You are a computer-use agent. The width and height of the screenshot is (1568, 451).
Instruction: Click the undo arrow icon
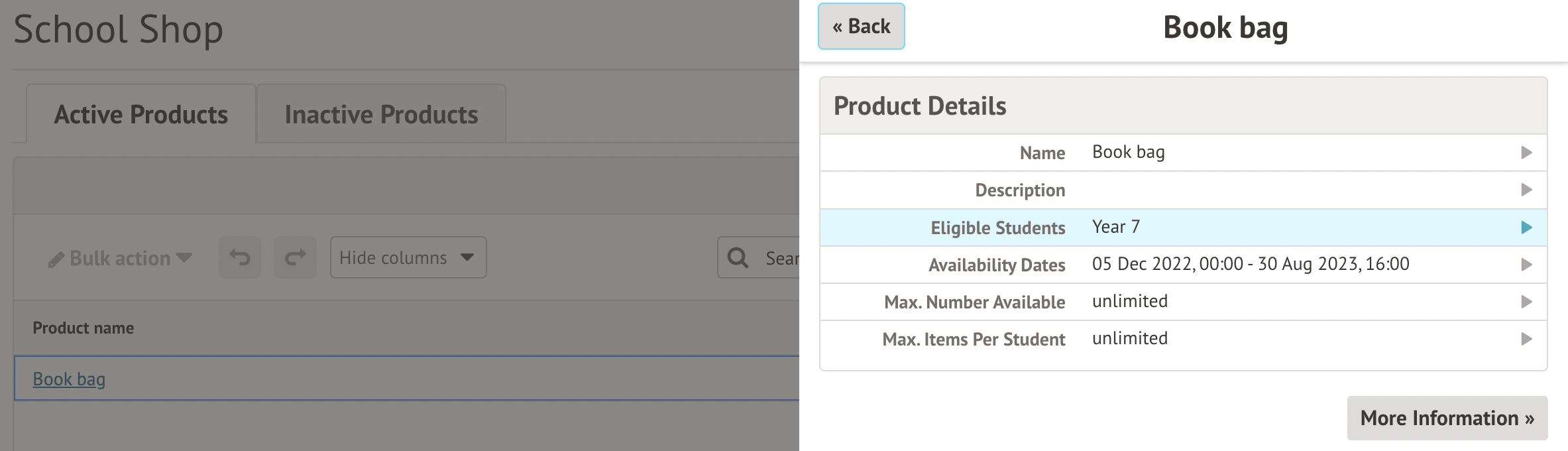(x=240, y=257)
